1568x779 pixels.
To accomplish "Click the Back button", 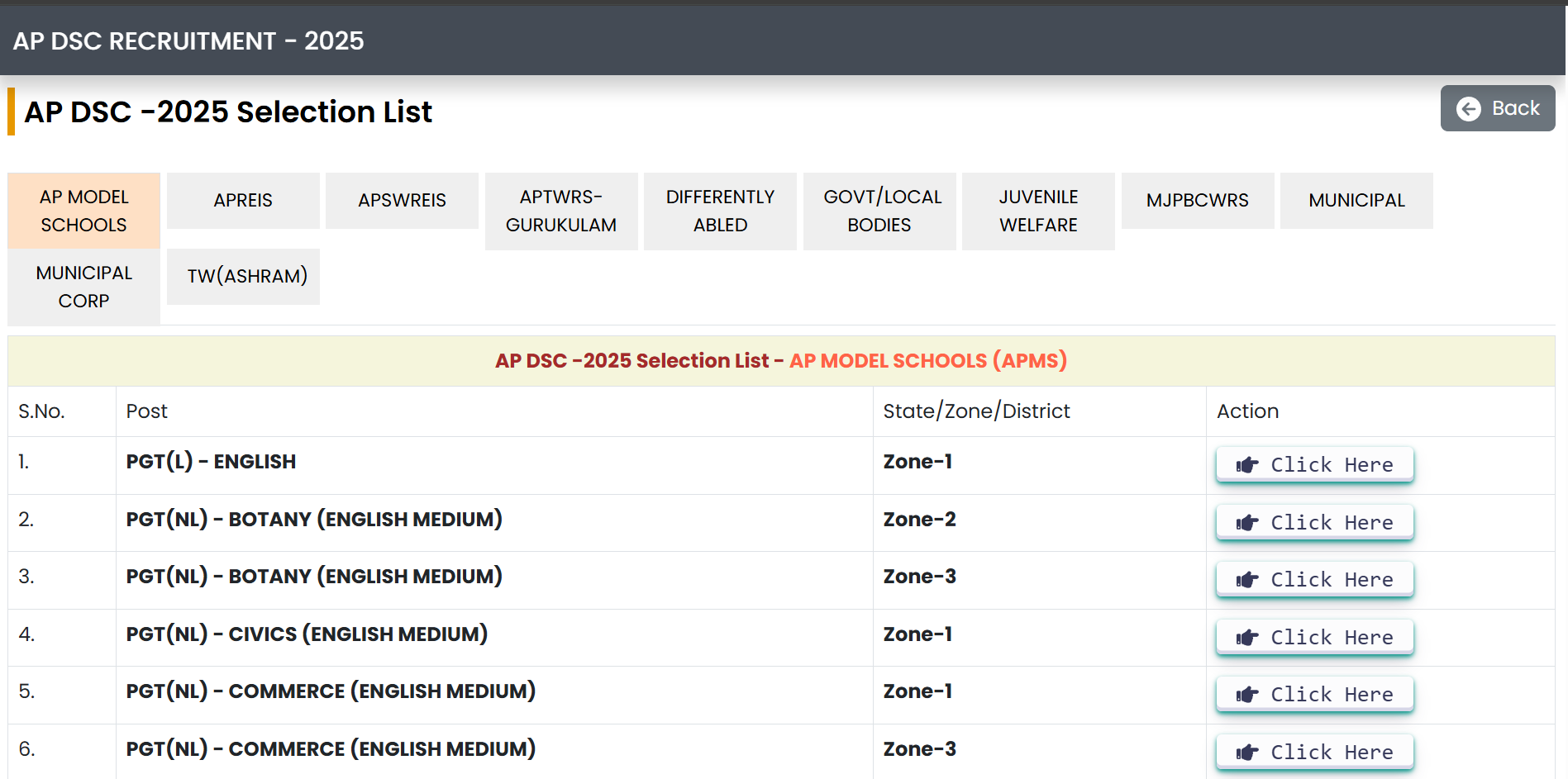I will point(1498,108).
